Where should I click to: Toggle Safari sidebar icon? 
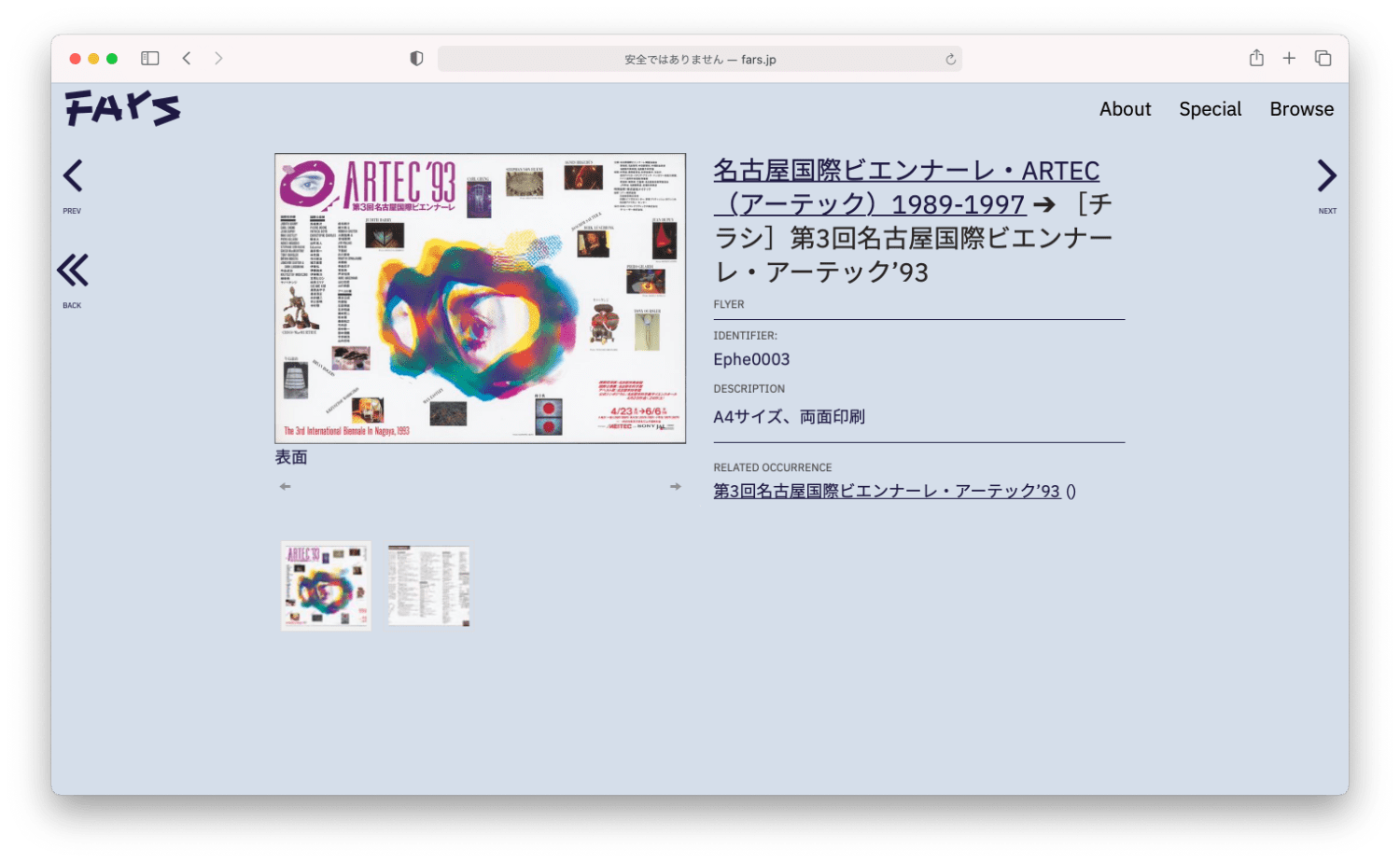pyautogui.click(x=150, y=58)
